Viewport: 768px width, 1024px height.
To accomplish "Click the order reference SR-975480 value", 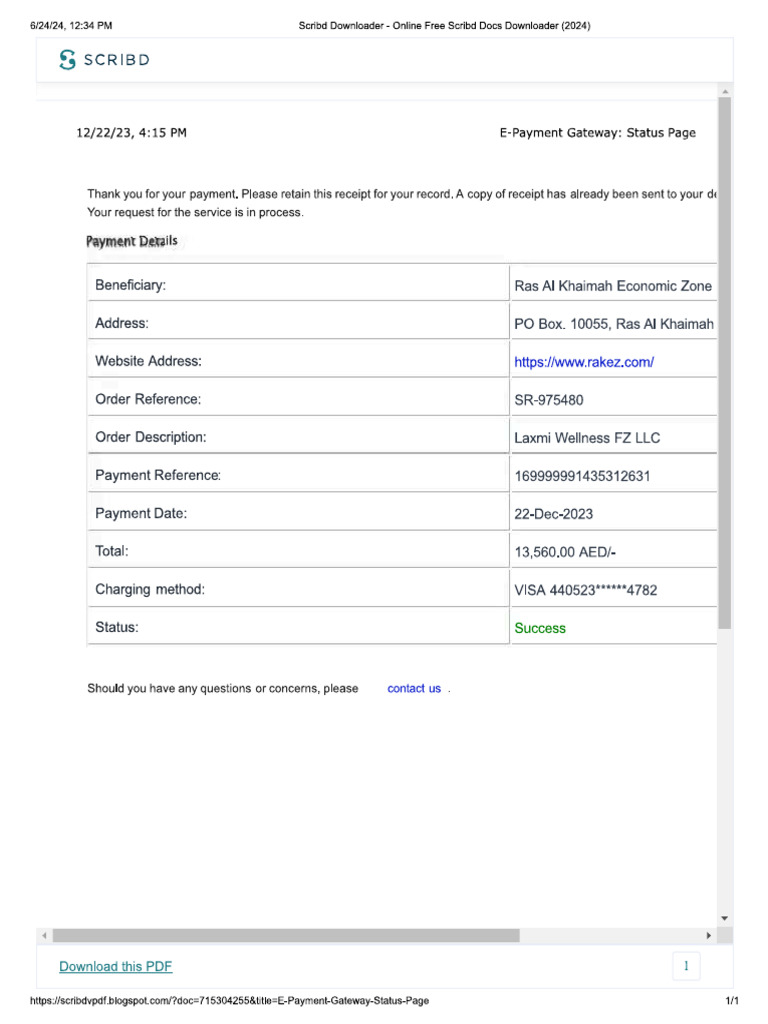I will coord(549,400).
